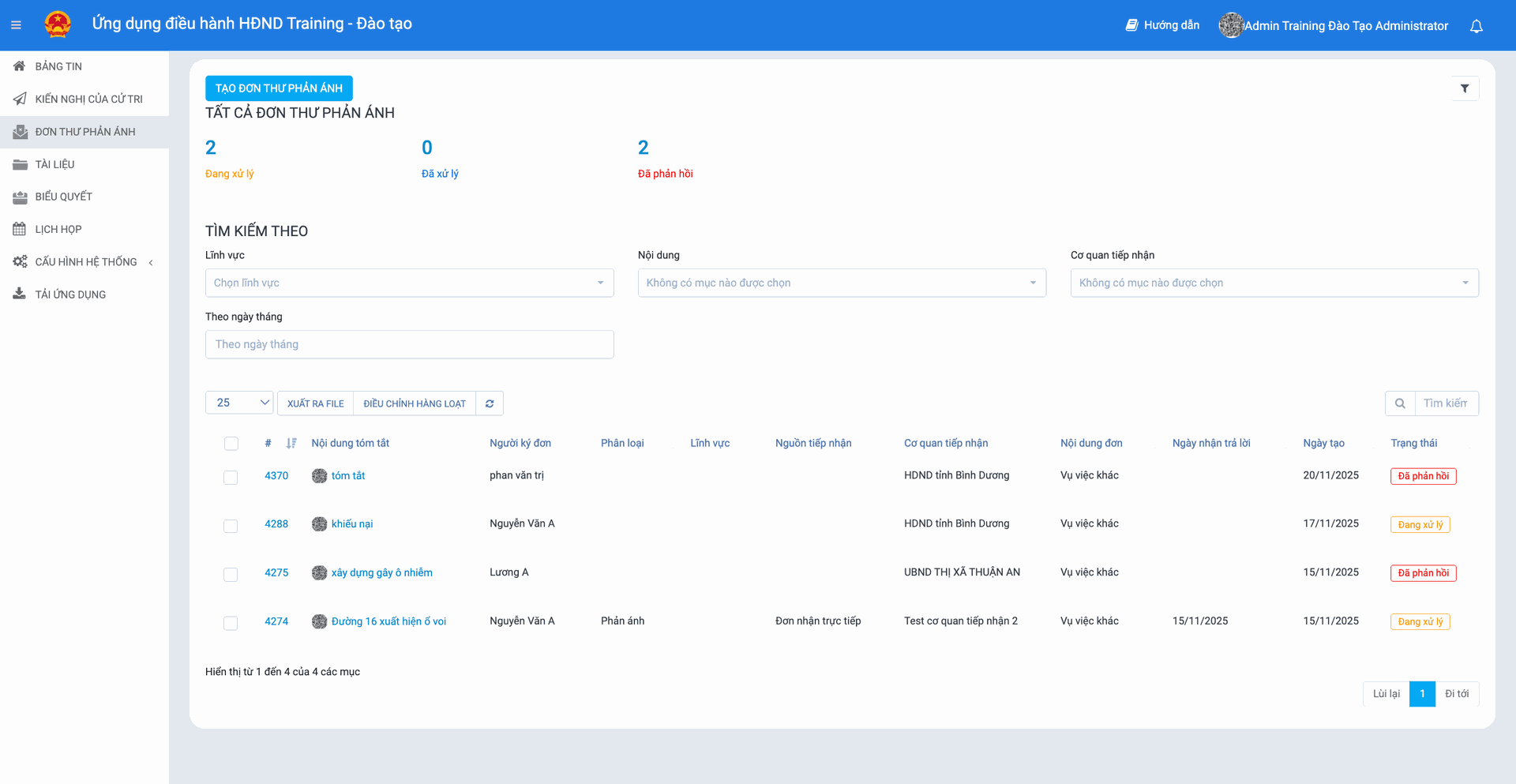1516x784 pixels.
Task: Click the Hướng dẫn book icon
Action: 1131,25
